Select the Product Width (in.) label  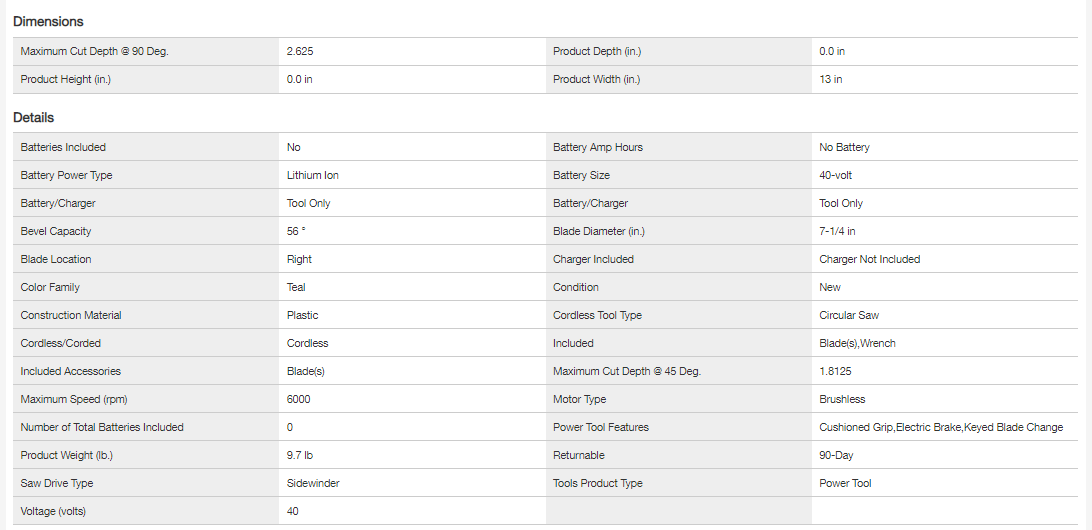click(x=596, y=79)
